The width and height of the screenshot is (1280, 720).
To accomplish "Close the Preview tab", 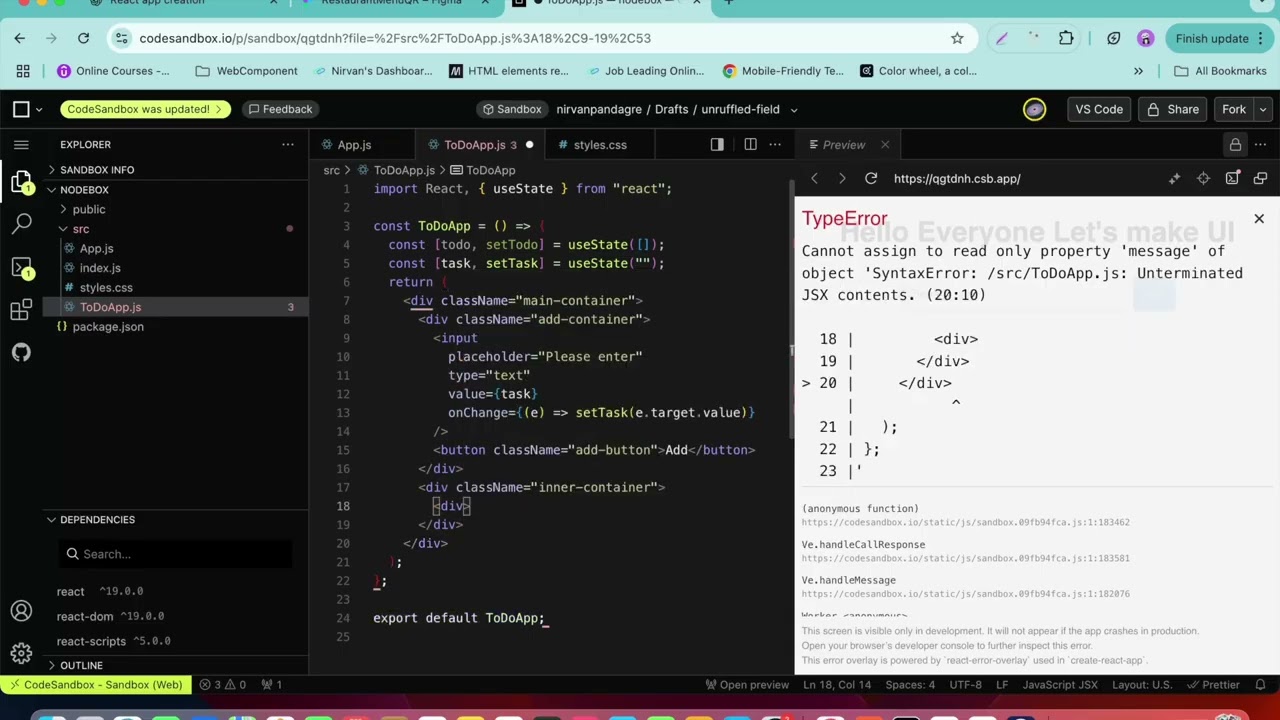I will point(885,145).
